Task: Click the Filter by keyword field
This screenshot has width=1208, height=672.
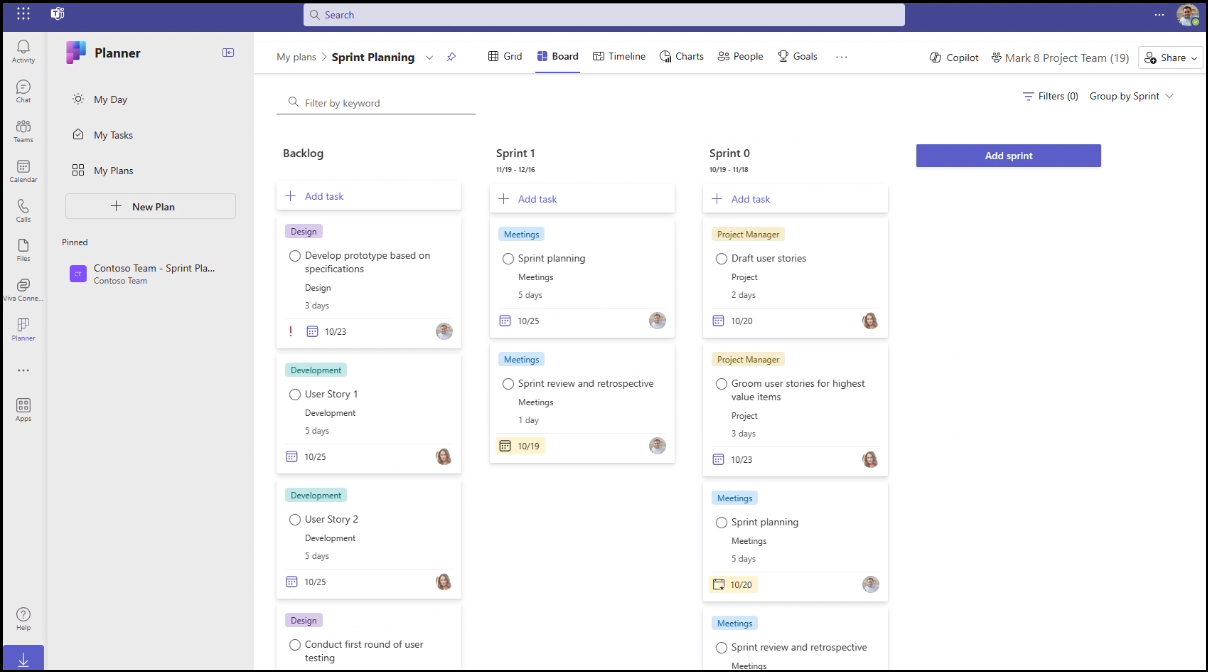Action: tap(380, 103)
